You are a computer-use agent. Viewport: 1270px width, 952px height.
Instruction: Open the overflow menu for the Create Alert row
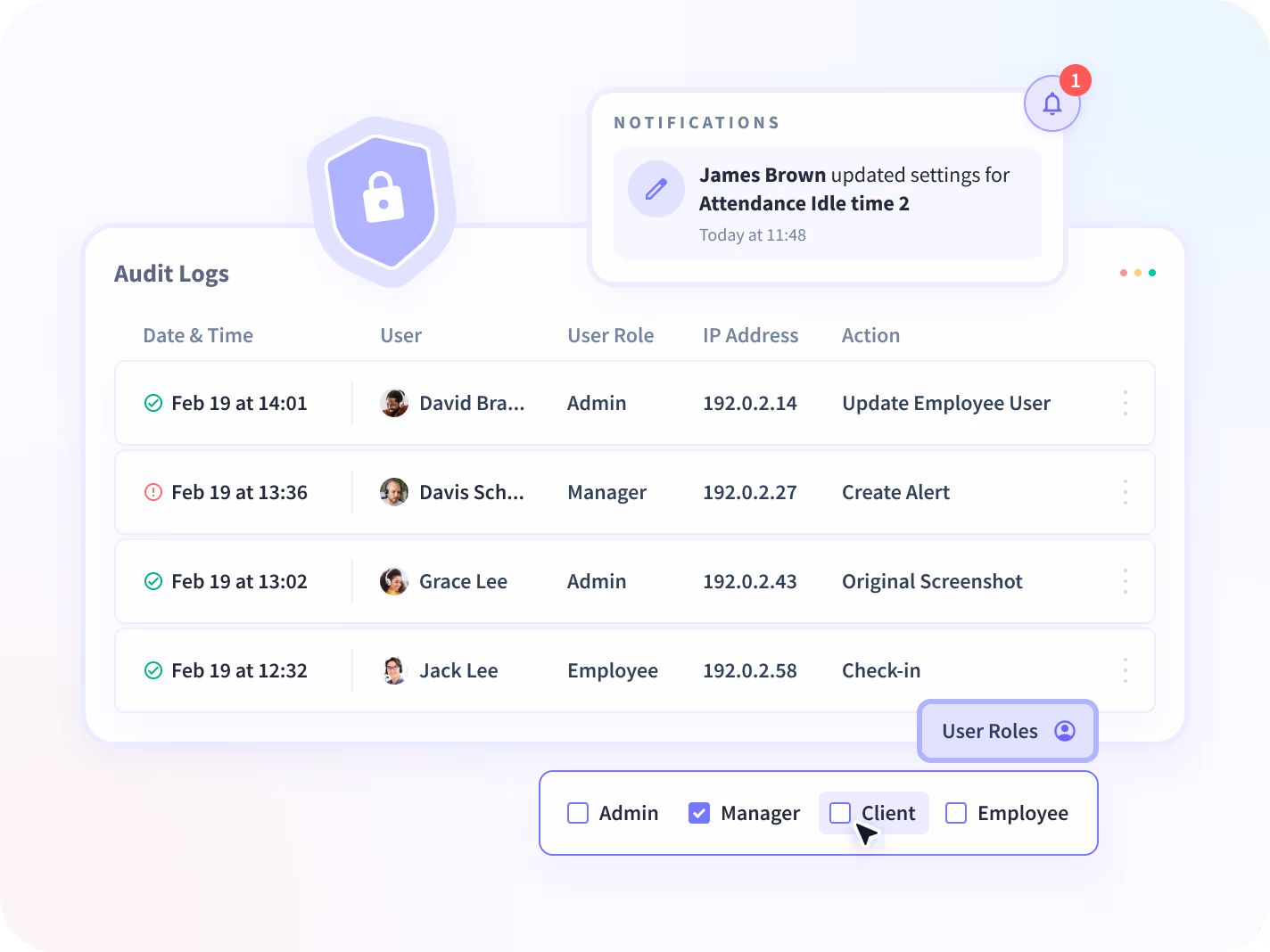tap(1125, 492)
